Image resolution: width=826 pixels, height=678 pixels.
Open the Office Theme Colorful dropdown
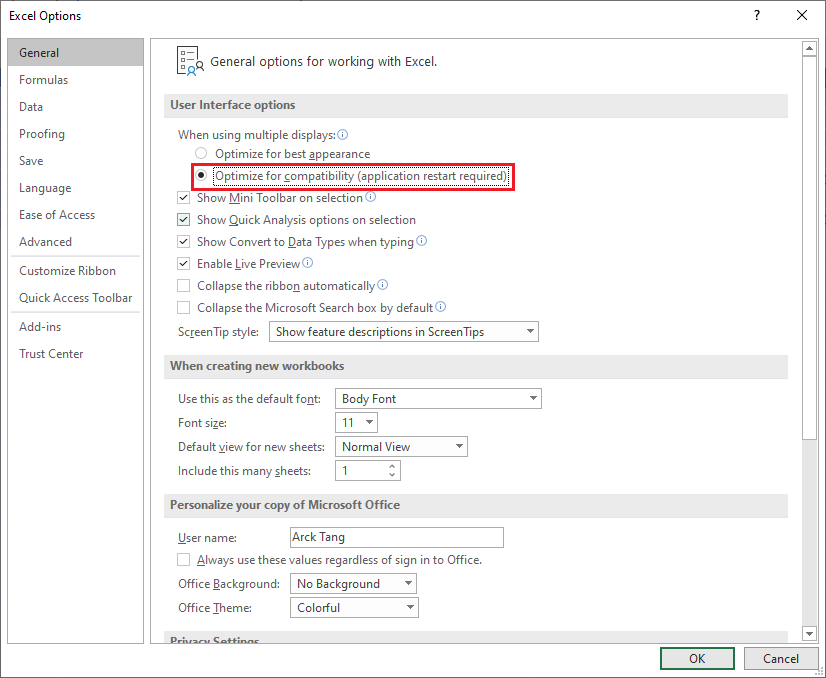pyautogui.click(x=354, y=607)
